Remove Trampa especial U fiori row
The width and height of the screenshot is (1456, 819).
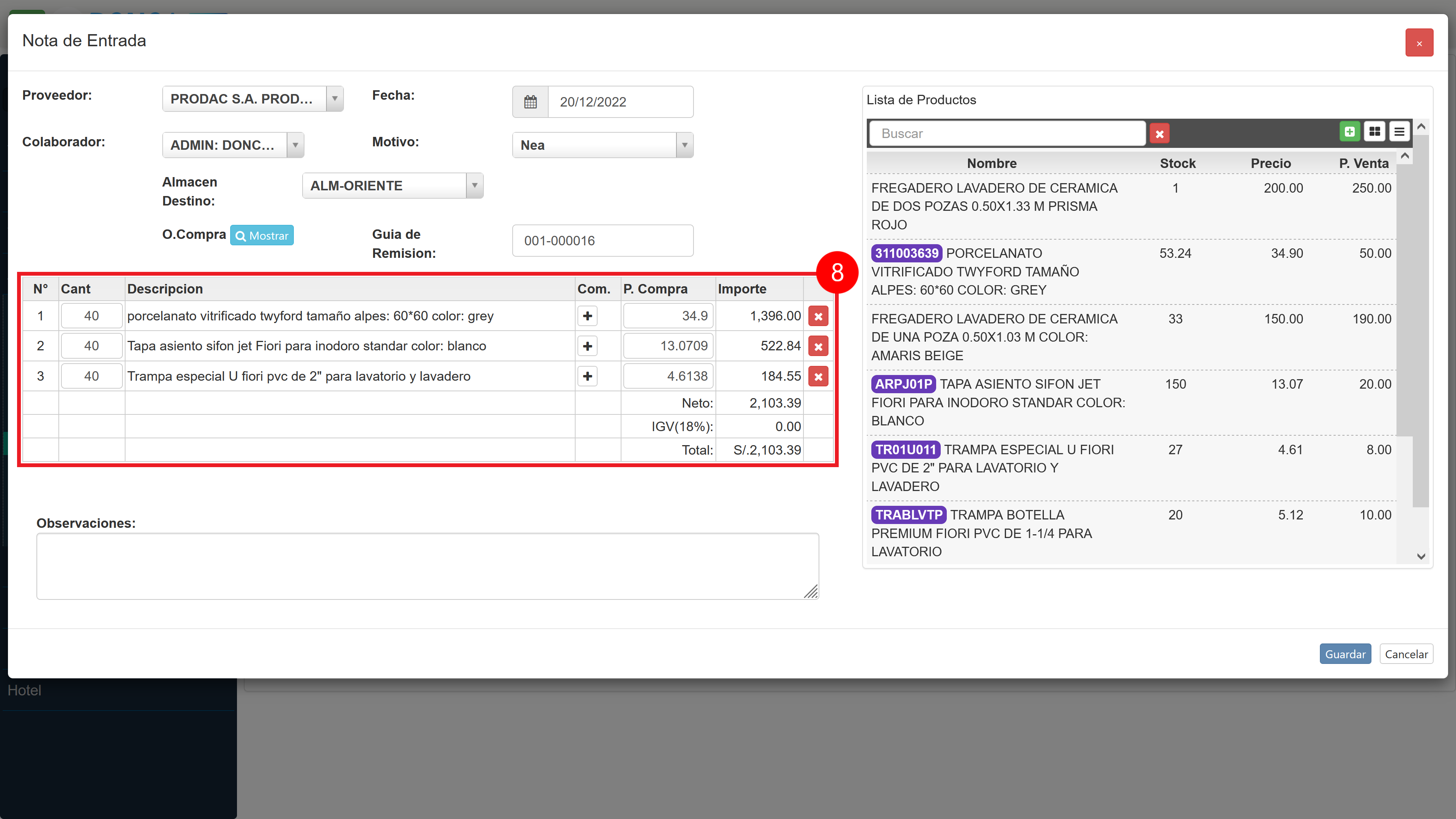coord(818,377)
